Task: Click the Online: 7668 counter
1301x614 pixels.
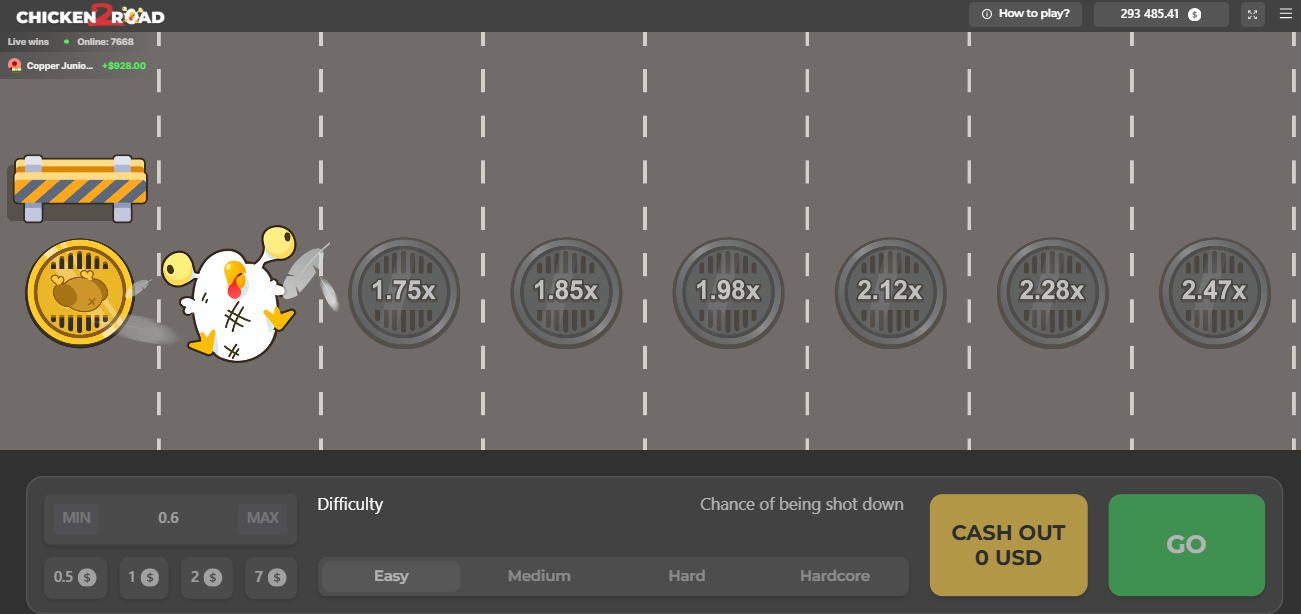Action: 105,42
